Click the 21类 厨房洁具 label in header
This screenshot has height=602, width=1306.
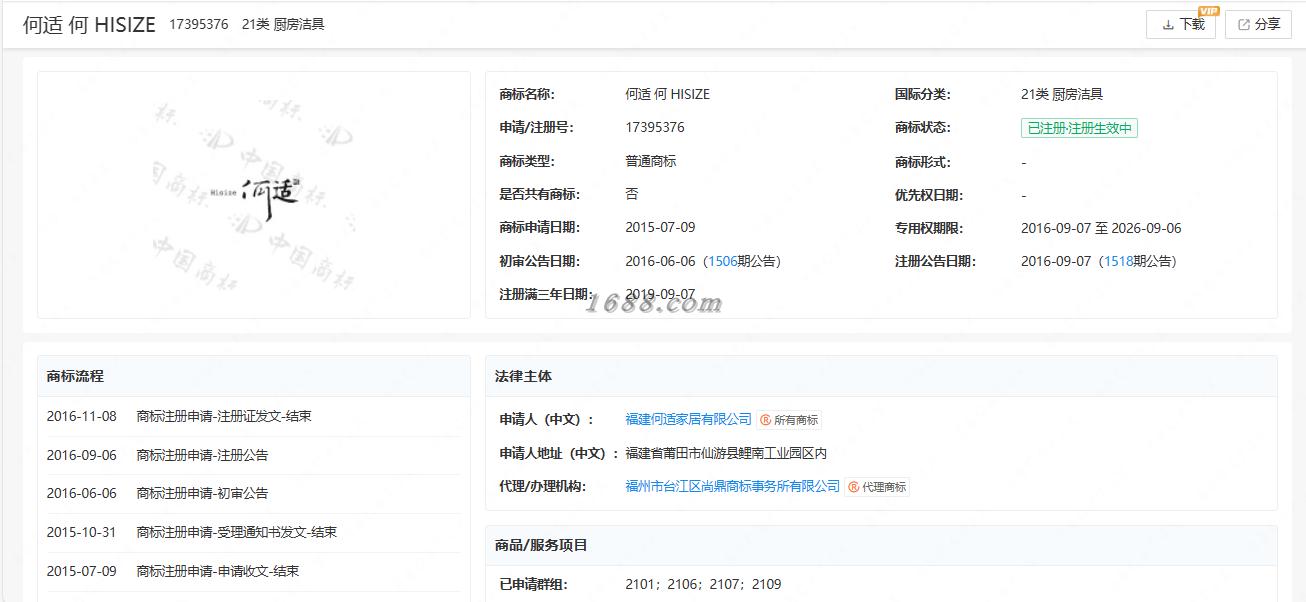[x=283, y=24]
